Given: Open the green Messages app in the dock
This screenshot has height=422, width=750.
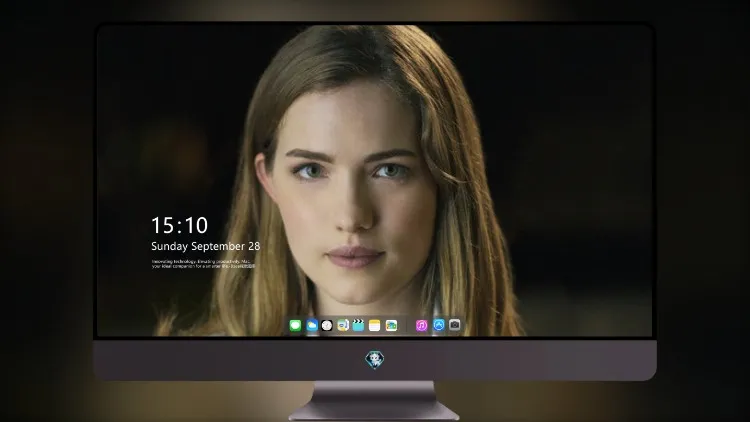Looking at the screenshot, I should point(295,325).
